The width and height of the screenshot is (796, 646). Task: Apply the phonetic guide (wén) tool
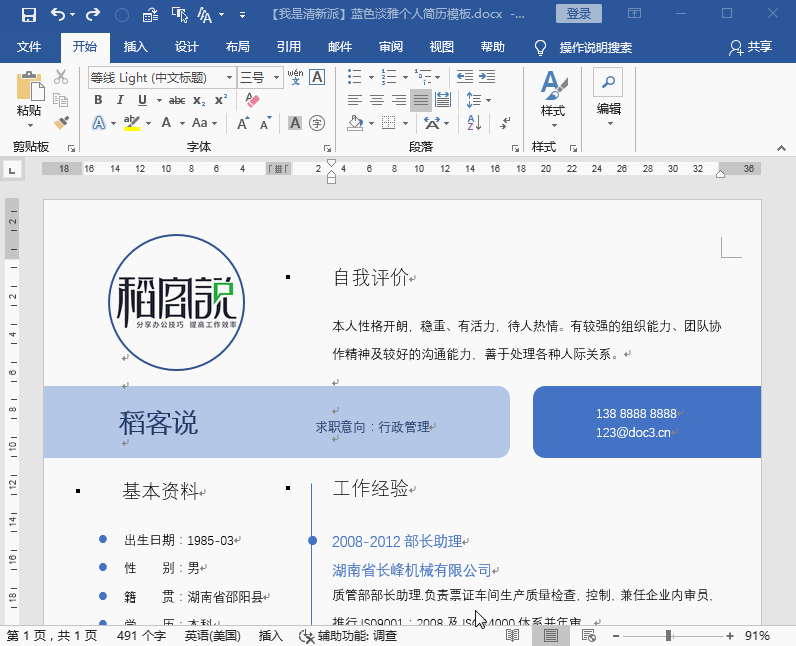[x=295, y=77]
